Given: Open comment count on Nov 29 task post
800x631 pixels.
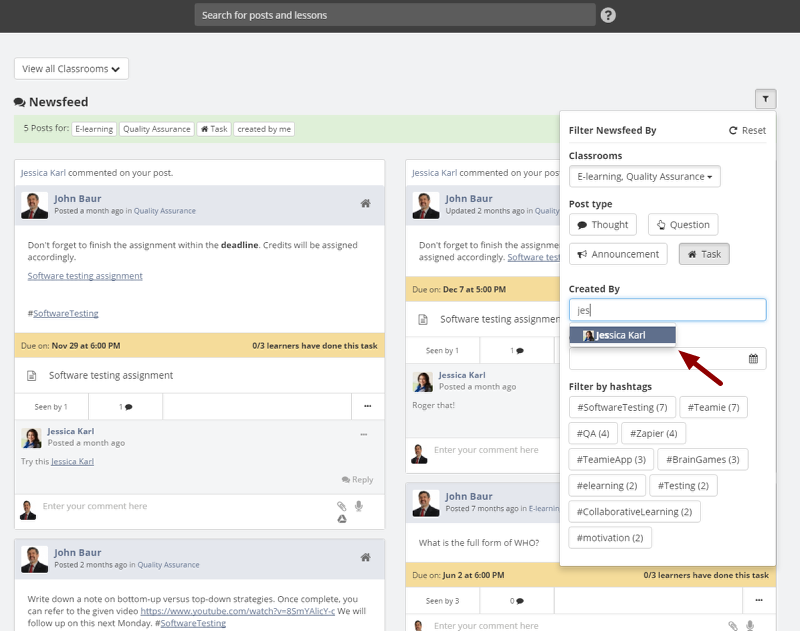Looking at the screenshot, I should point(126,407).
